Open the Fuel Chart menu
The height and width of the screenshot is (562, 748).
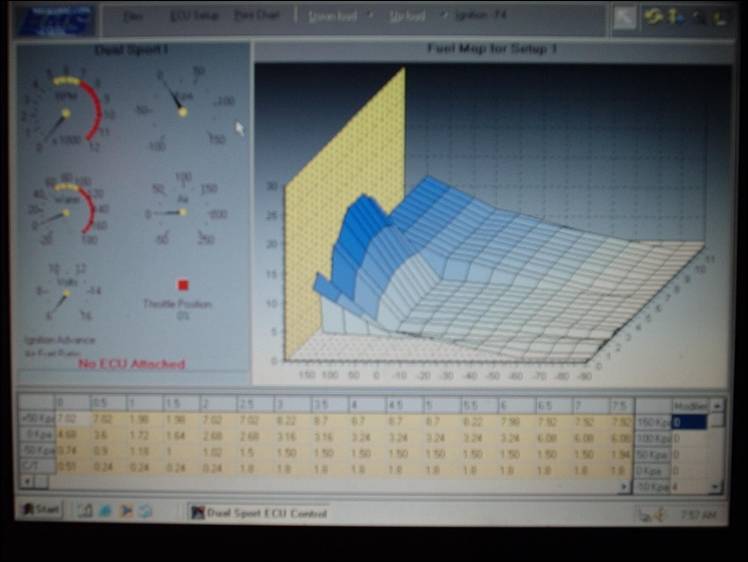(x=255, y=17)
